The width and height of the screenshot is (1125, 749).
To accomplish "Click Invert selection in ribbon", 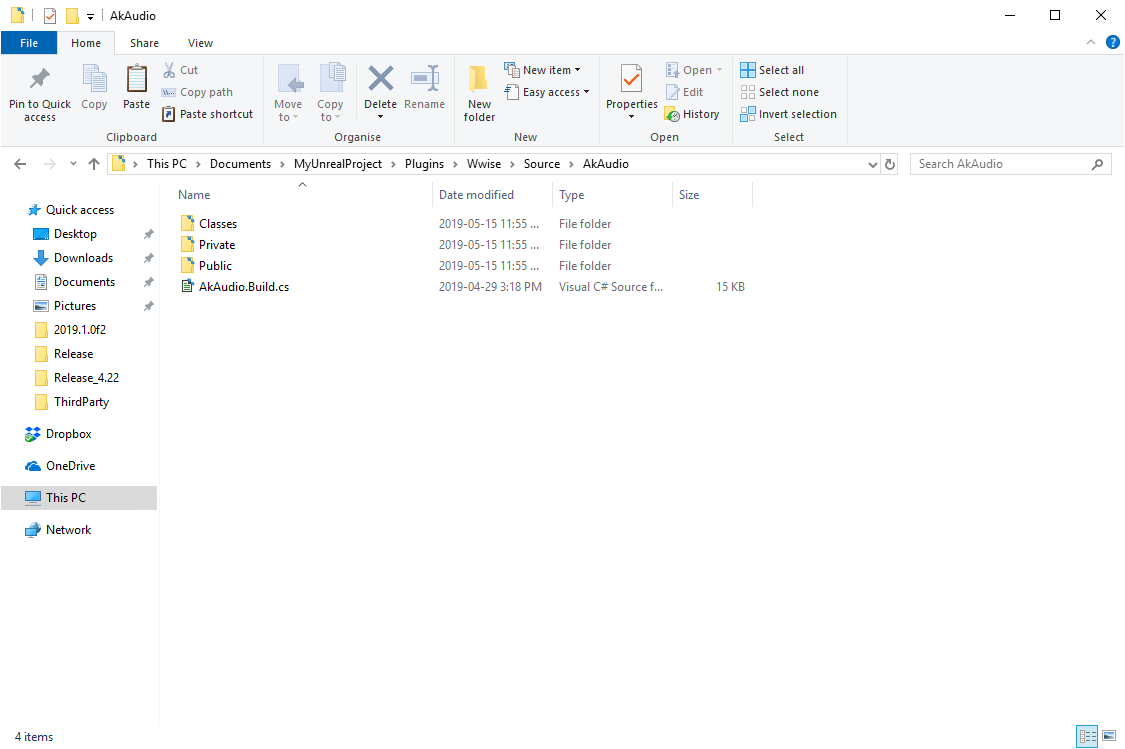I will tap(789, 114).
